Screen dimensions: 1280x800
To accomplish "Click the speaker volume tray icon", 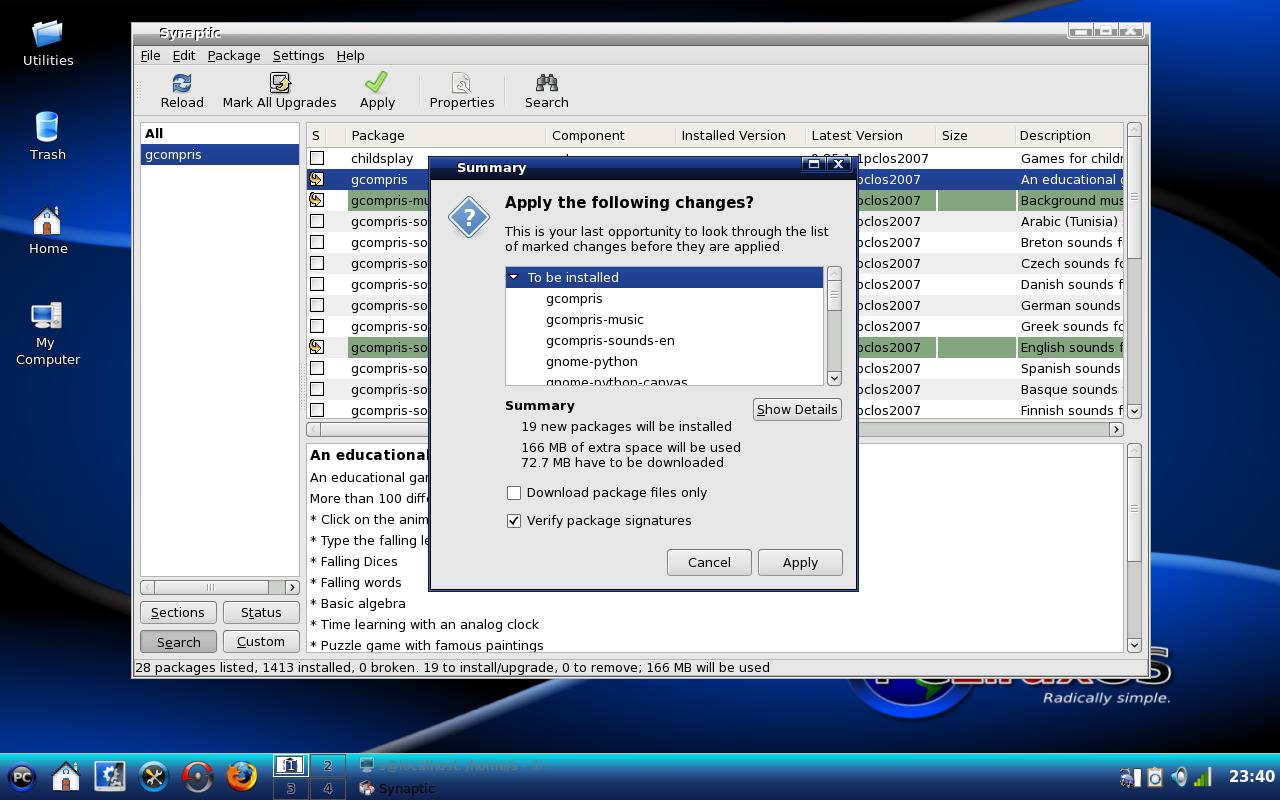I will (x=1180, y=777).
